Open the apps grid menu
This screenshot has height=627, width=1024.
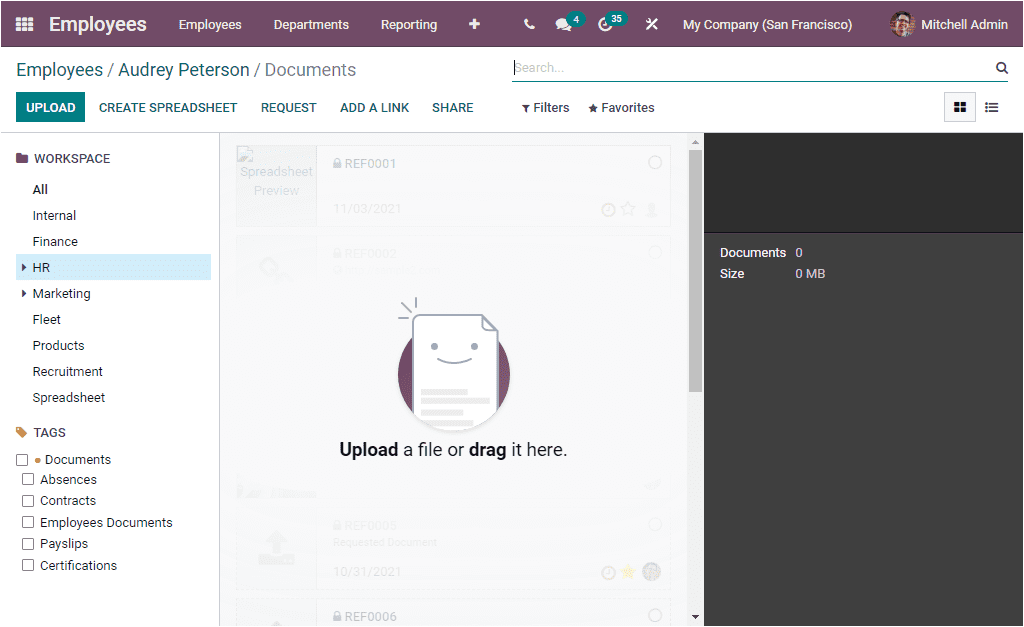[24, 23]
